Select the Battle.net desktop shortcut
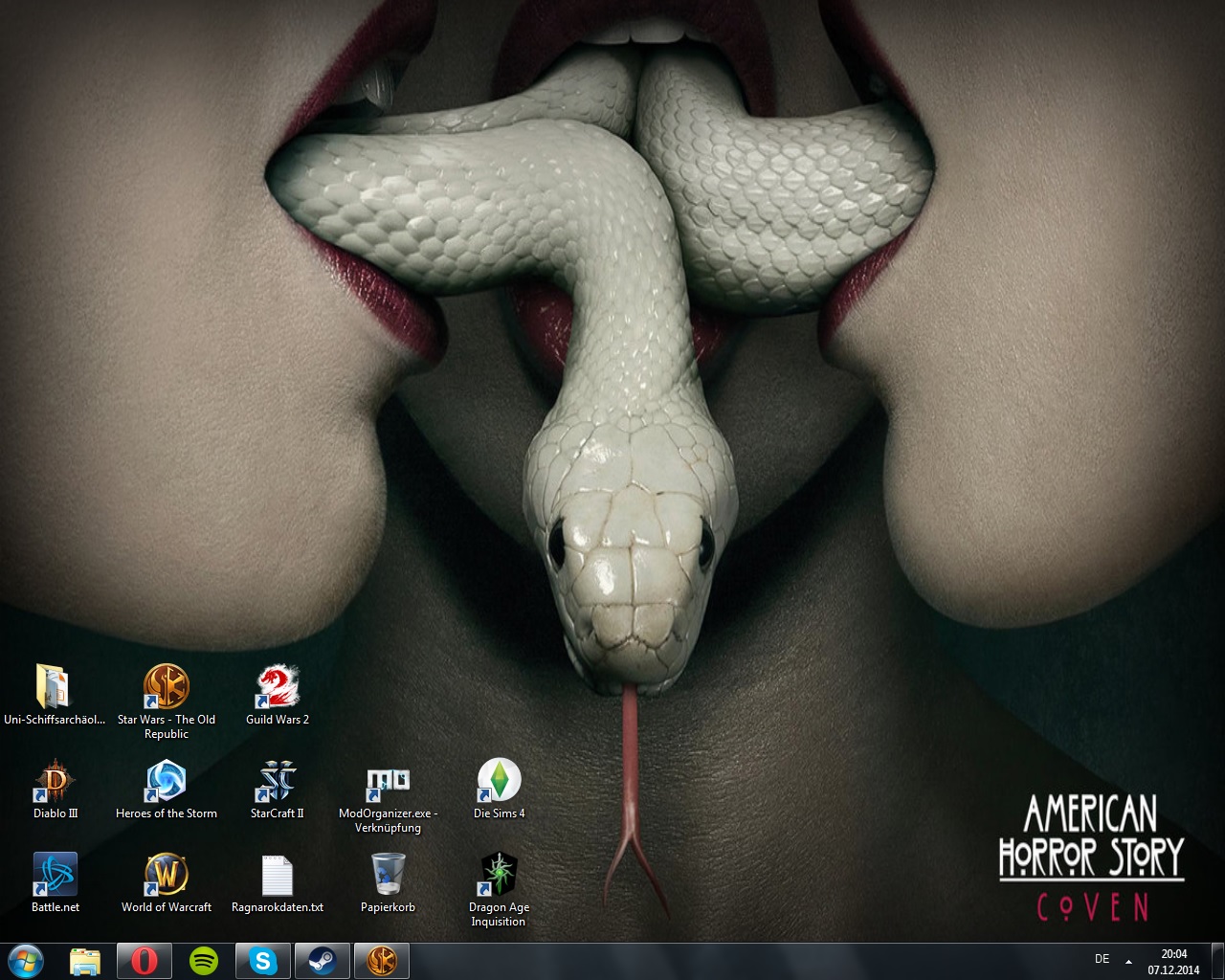Image resolution: width=1225 pixels, height=980 pixels. (x=55, y=875)
